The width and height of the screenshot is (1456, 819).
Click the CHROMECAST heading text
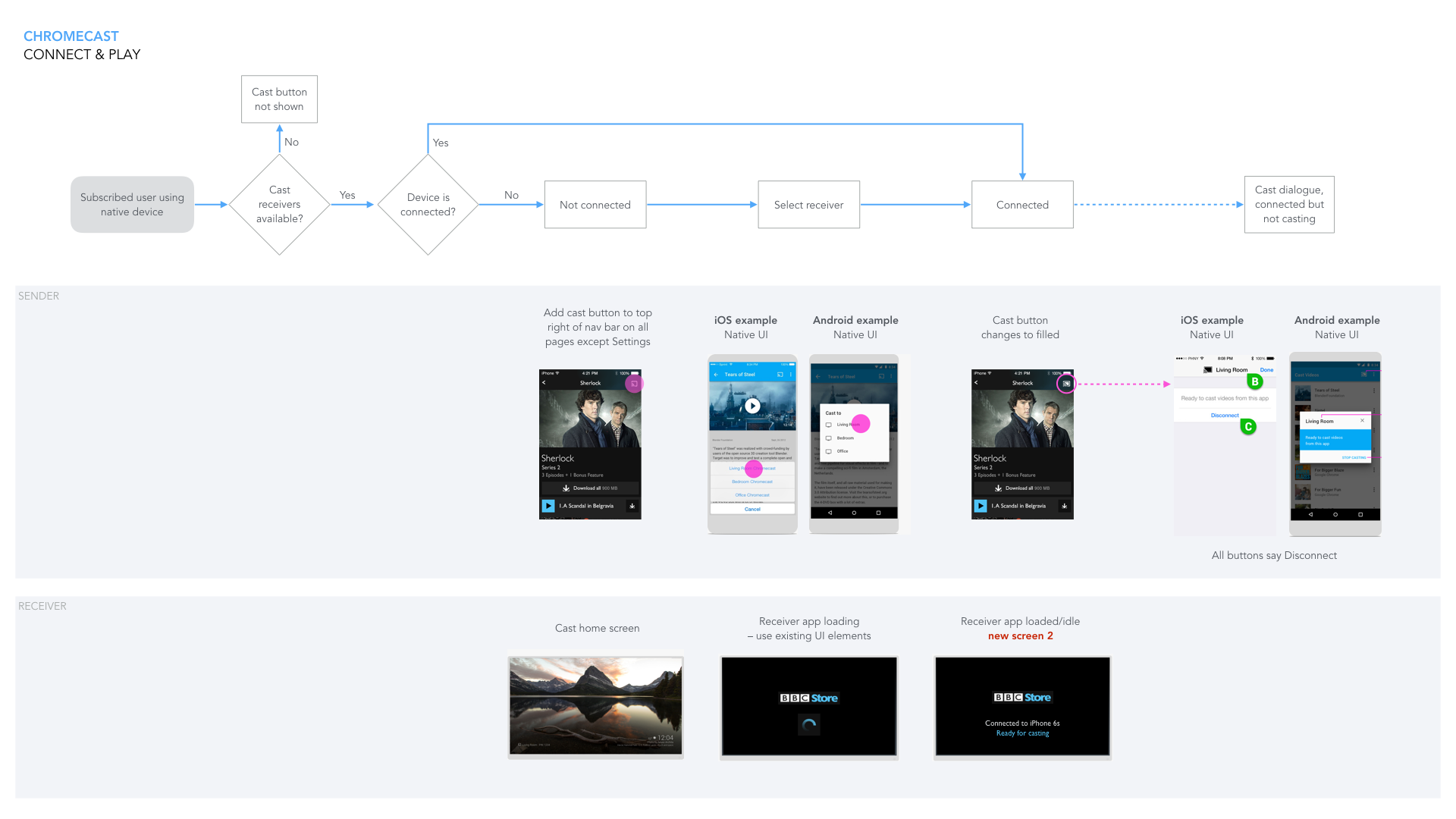pos(71,36)
